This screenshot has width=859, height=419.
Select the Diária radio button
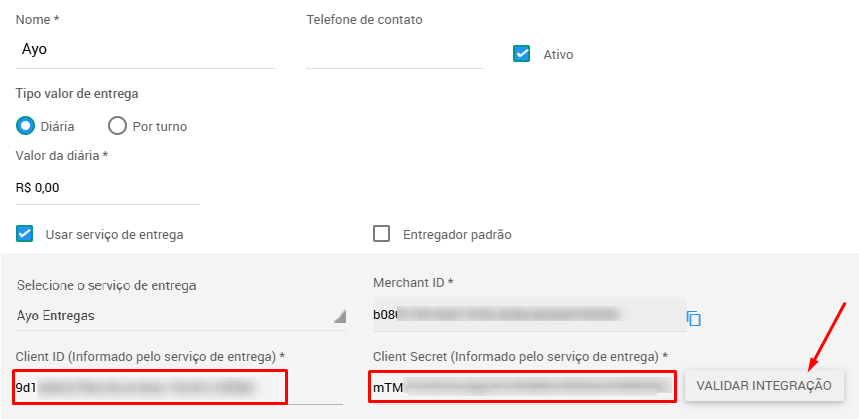pos(27,126)
